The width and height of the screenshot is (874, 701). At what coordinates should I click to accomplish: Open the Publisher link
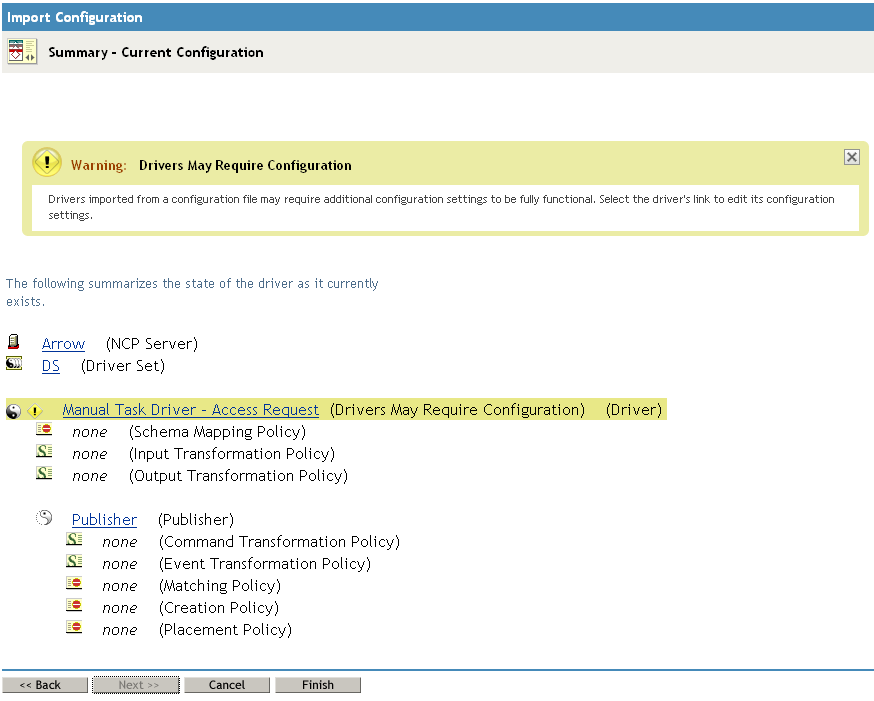104,520
